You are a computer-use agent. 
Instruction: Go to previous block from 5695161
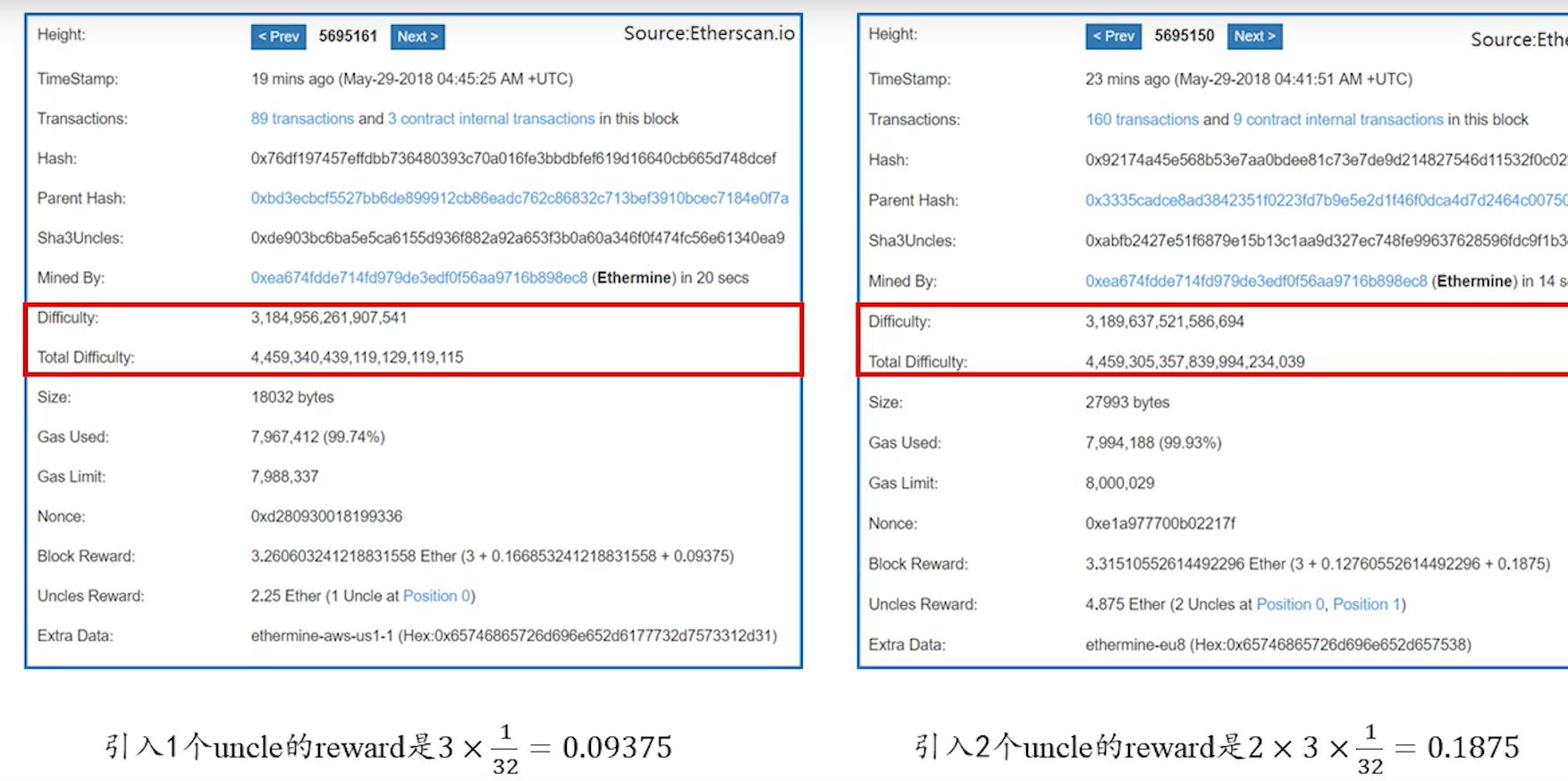point(279,37)
